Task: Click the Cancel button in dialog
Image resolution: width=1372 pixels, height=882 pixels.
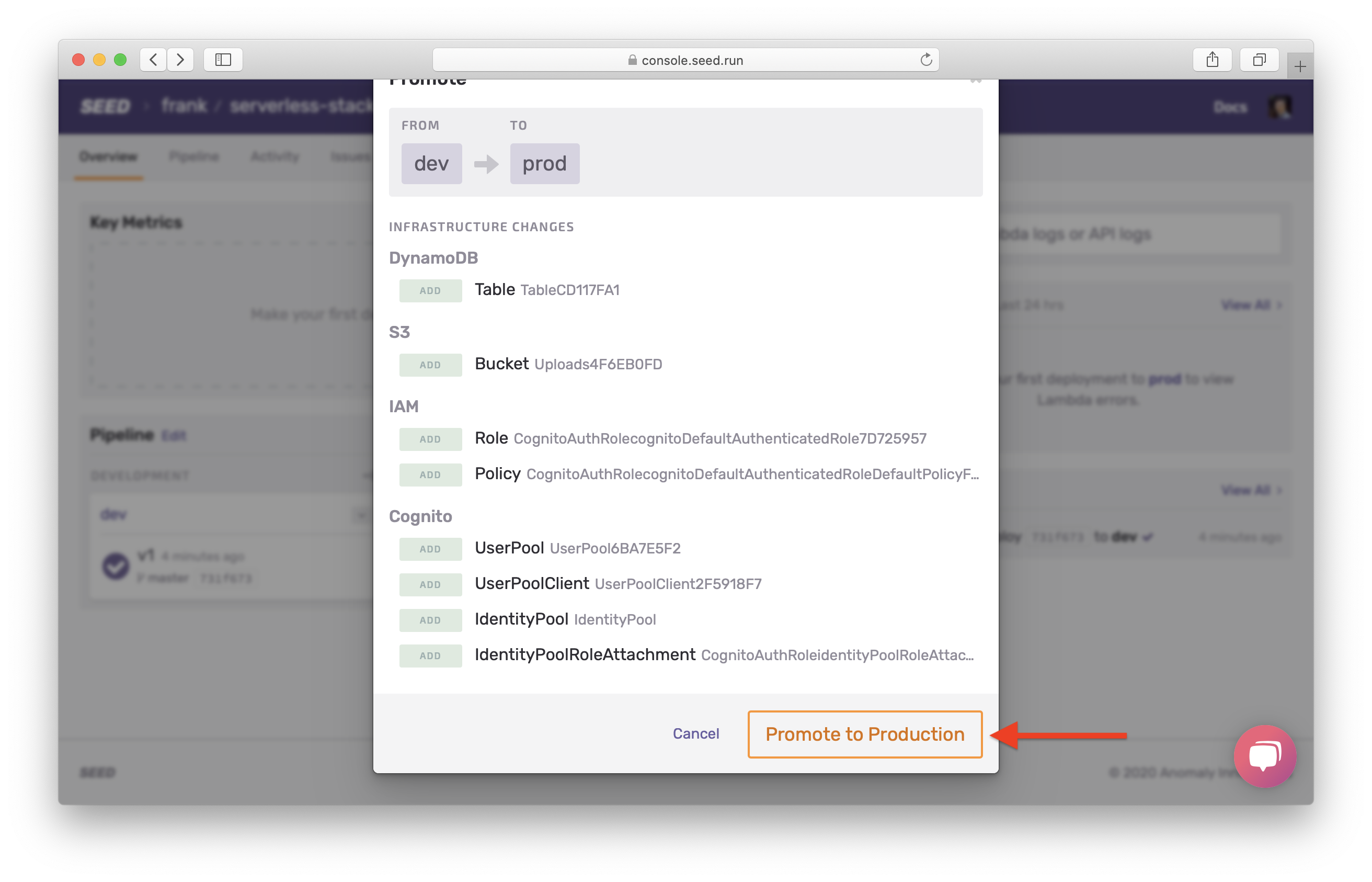Action: (697, 734)
